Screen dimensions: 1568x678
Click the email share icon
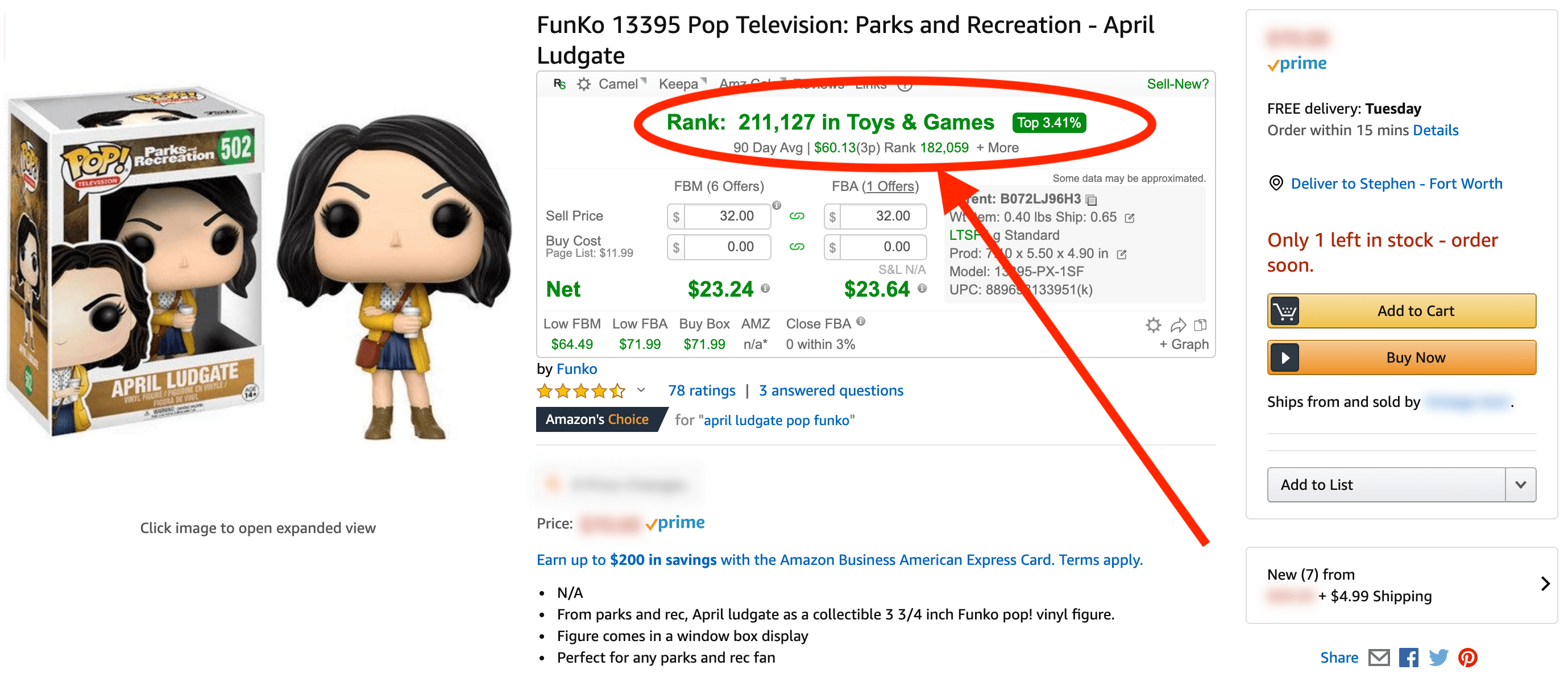pyautogui.click(x=1379, y=658)
